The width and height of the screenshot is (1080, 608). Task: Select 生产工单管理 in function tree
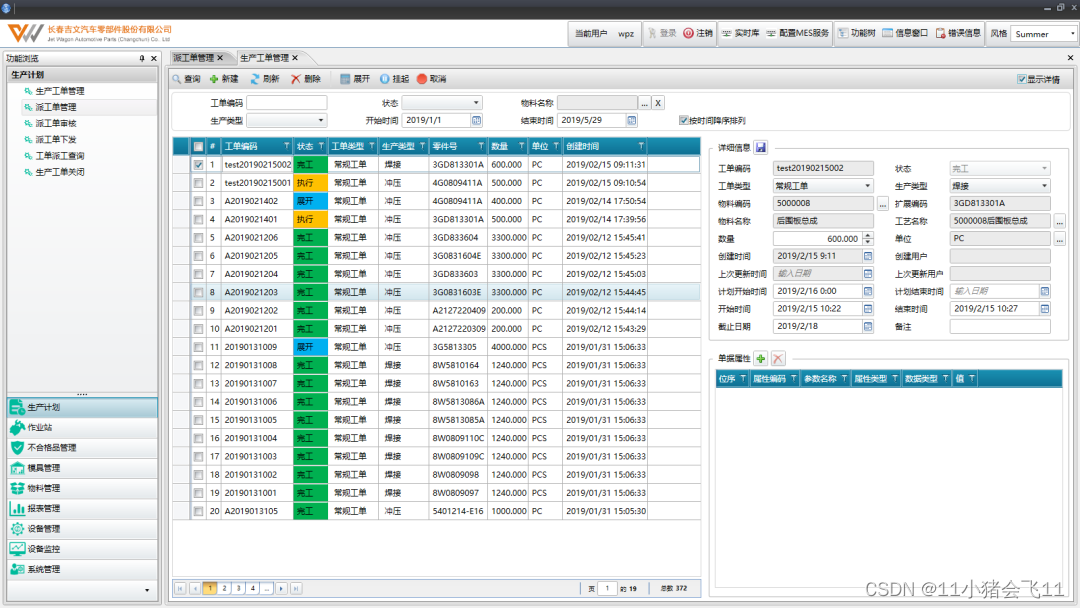60,91
